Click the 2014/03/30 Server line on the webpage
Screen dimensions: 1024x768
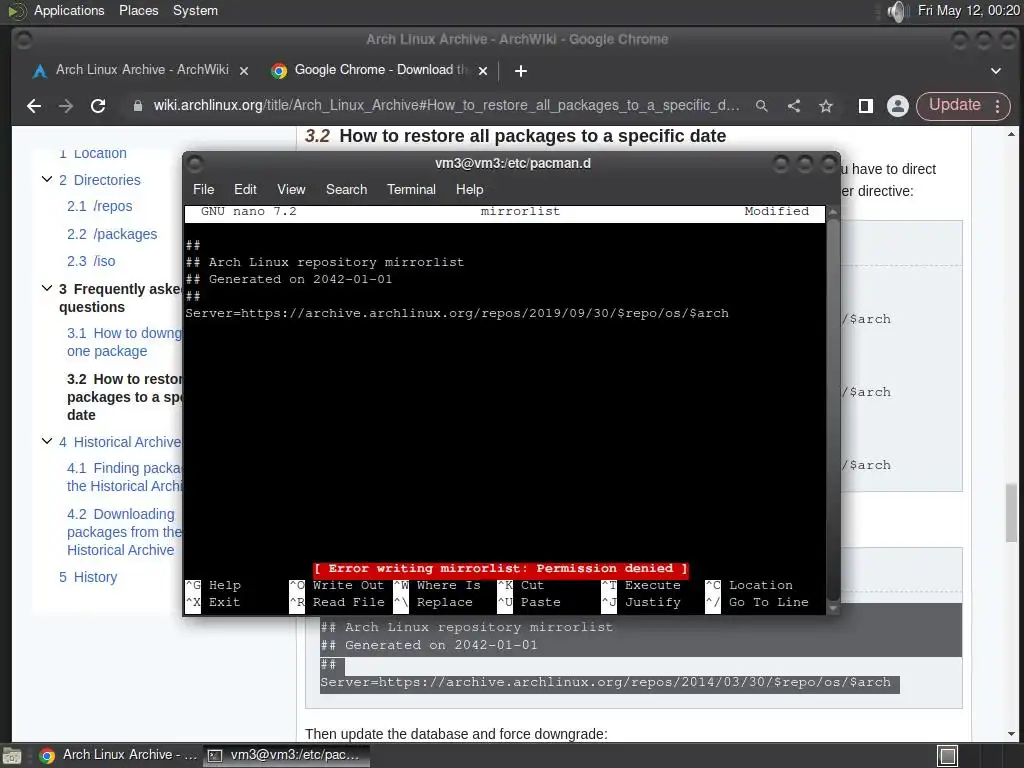click(605, 682)
